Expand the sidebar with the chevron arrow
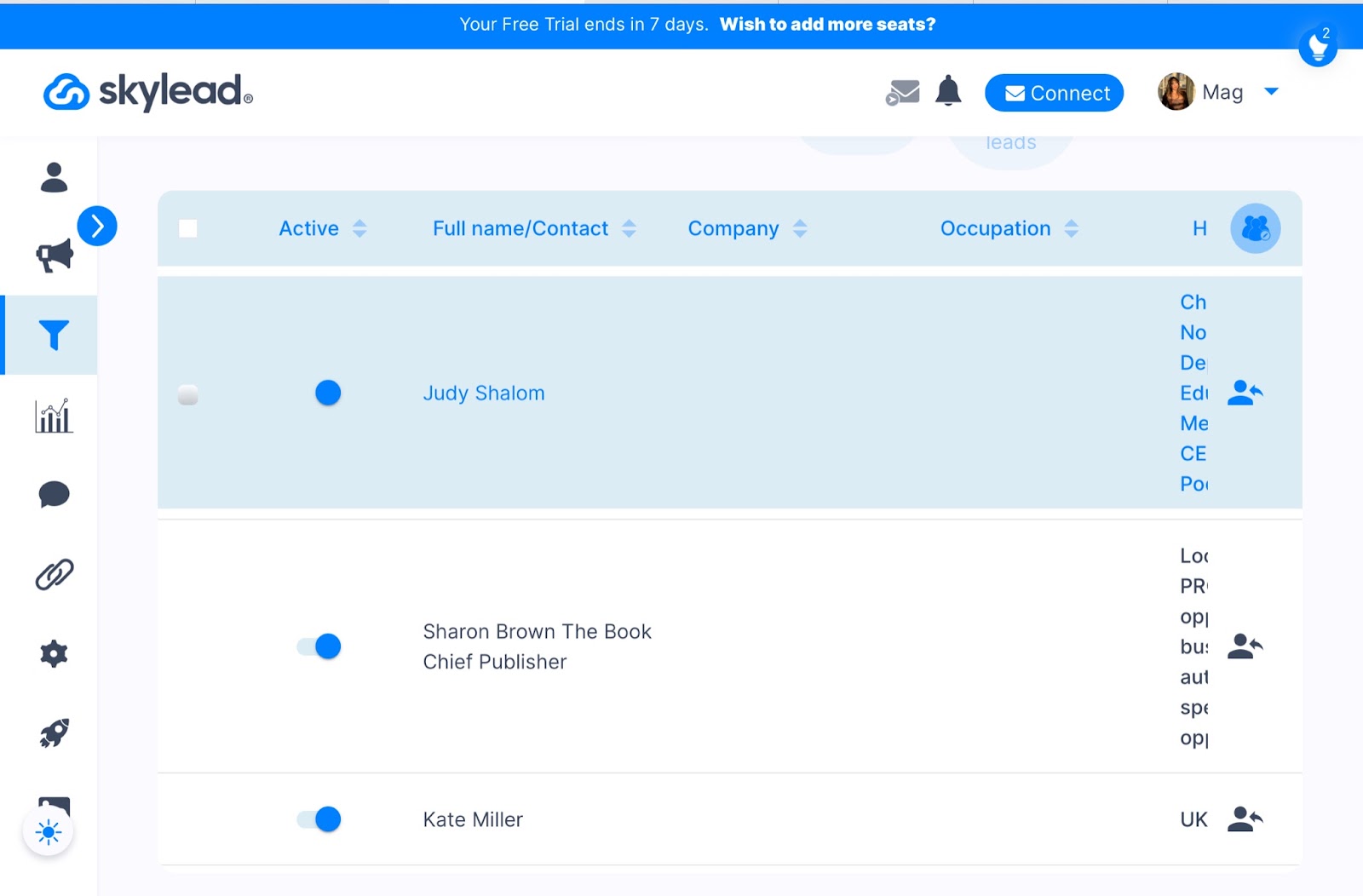This screenshot has height=896, width=1363. (x=97, y=226)
